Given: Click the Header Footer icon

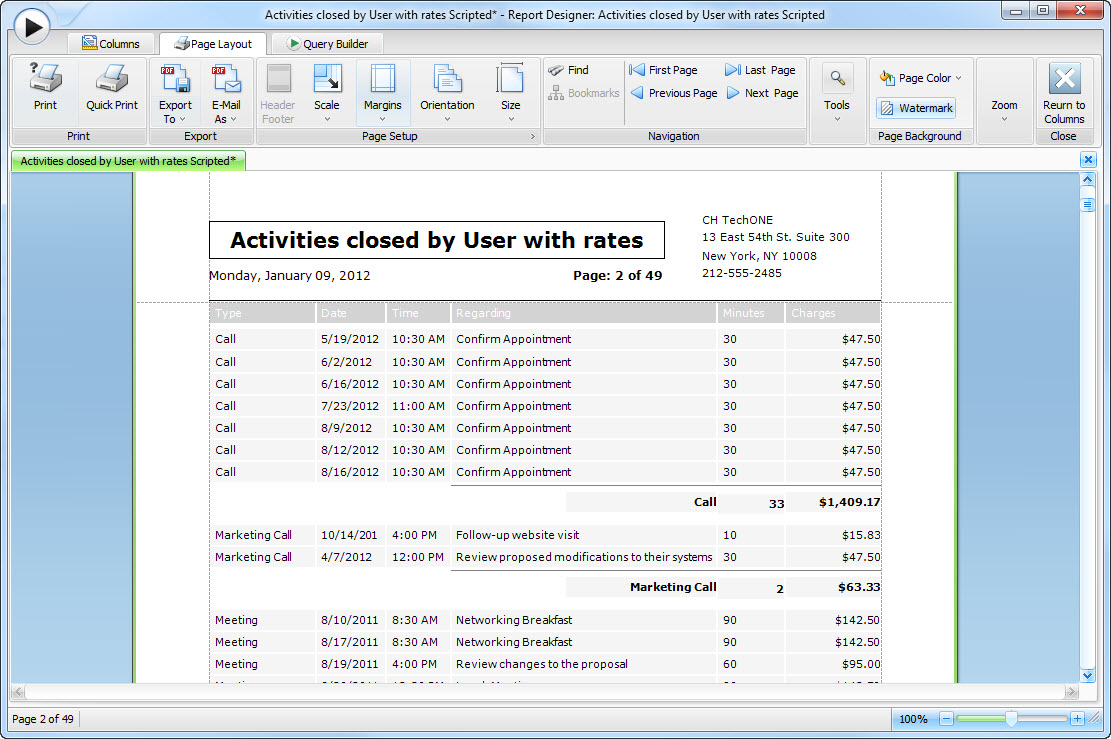Looking at the screenshot, I should point(278,79).
